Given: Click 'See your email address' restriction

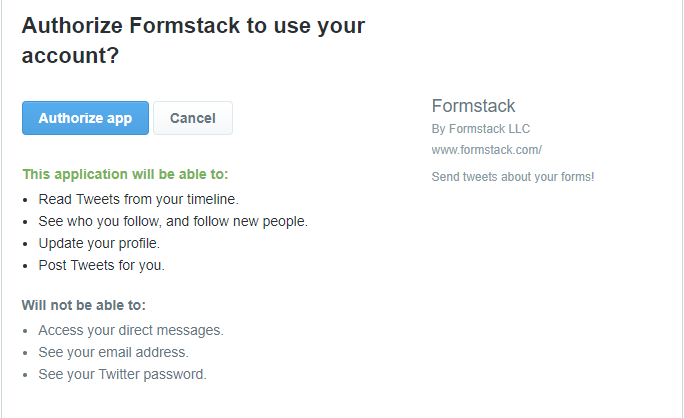Looking at the screenshot, I should pos(113,352).
